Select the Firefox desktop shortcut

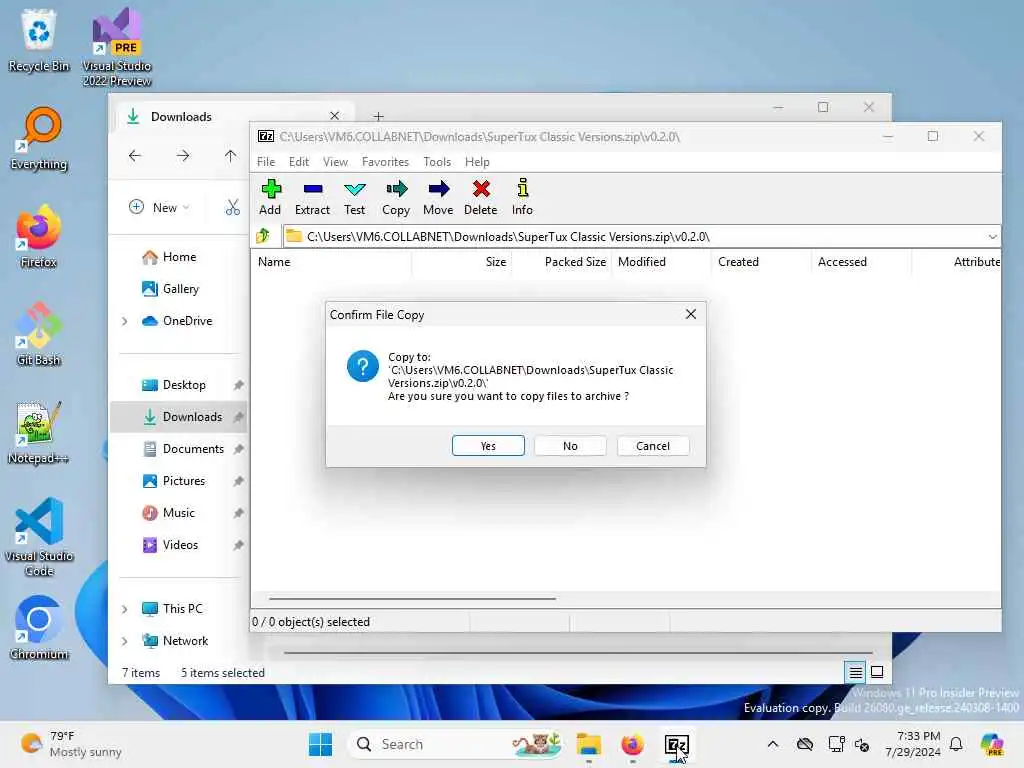pyautogui.click(x=39, y=236)
